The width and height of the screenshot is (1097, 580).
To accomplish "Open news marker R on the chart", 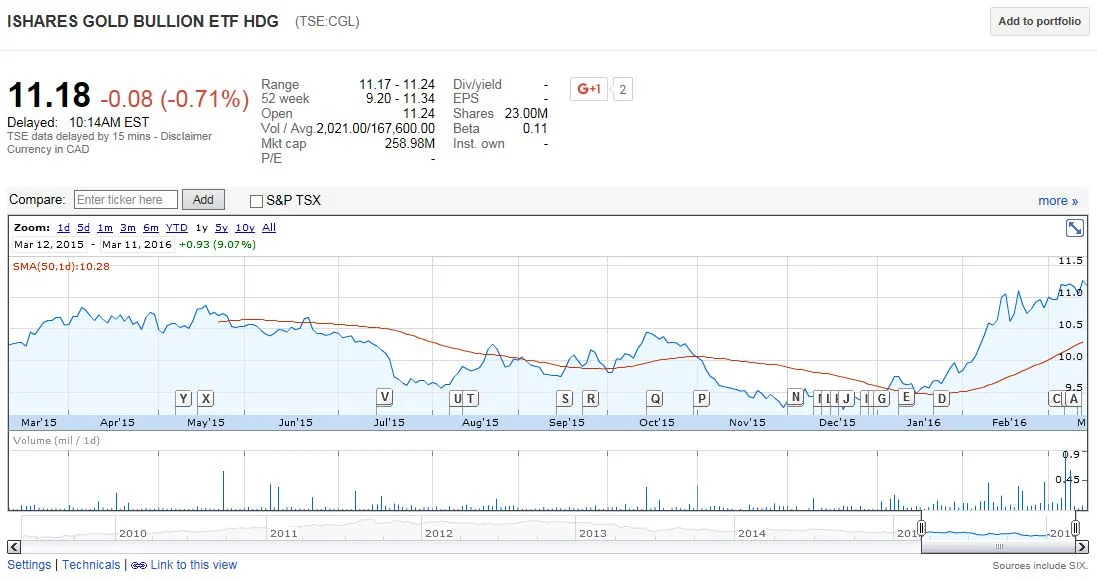I will pyautogui.click(x=590, y=399).
